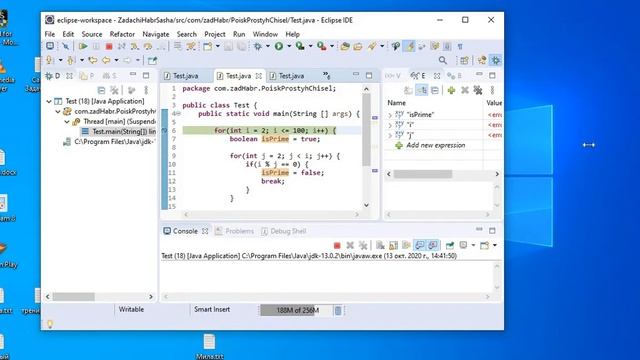The height and width of the screenshot is (360, 640).
Task: Collapse the Thread [main] tree node
Action: (x=67, y=122)
